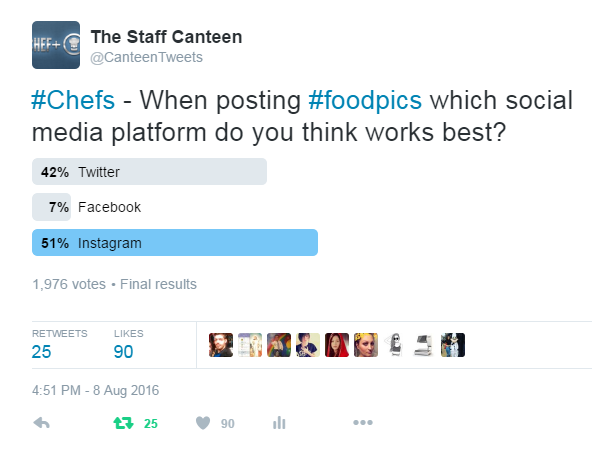Open tweet analytics bar chart icon
The width and height of the screenshot is (612, 456).
[x=280, y=423]
